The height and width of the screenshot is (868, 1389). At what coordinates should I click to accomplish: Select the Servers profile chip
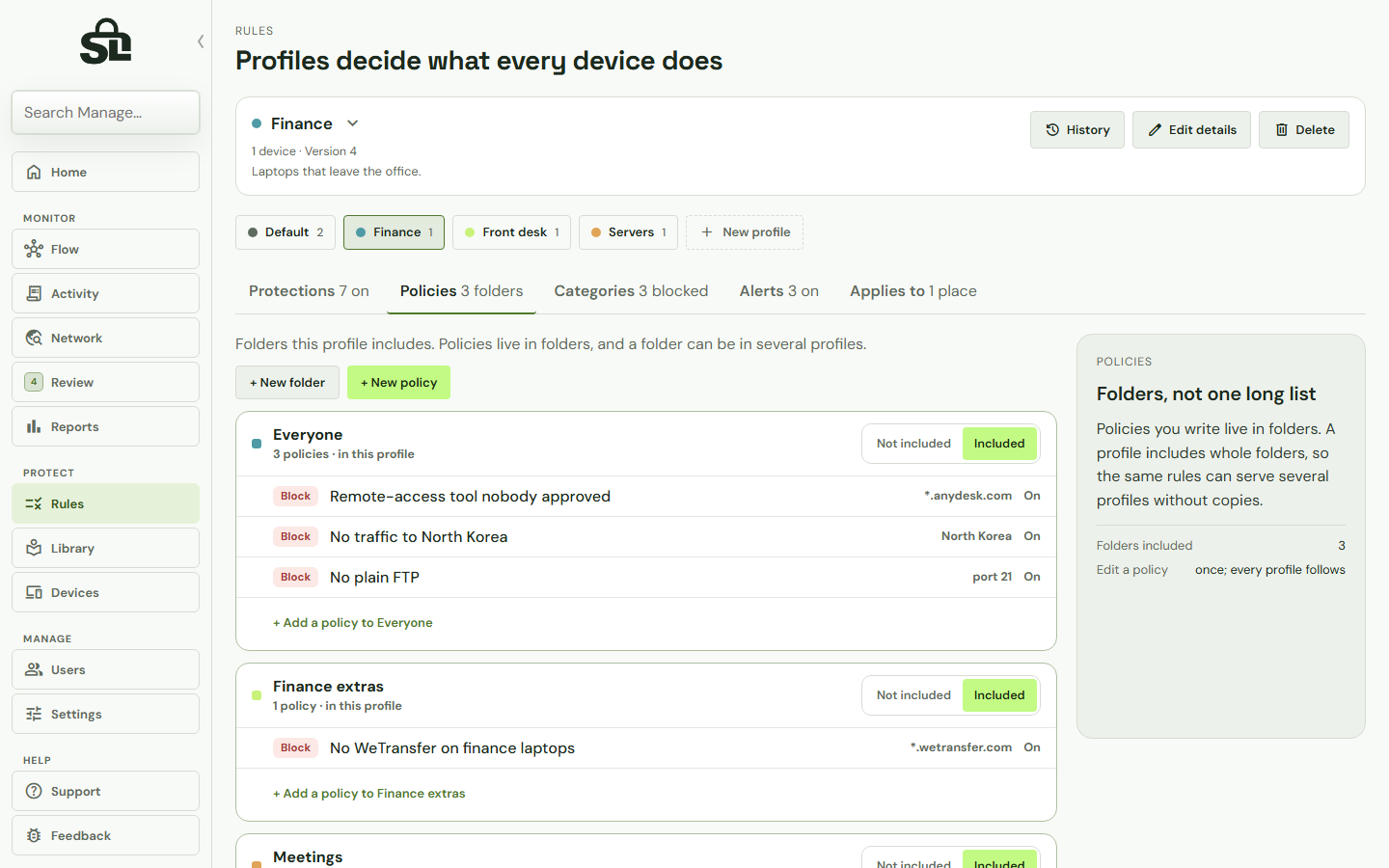tap(628, 232)
